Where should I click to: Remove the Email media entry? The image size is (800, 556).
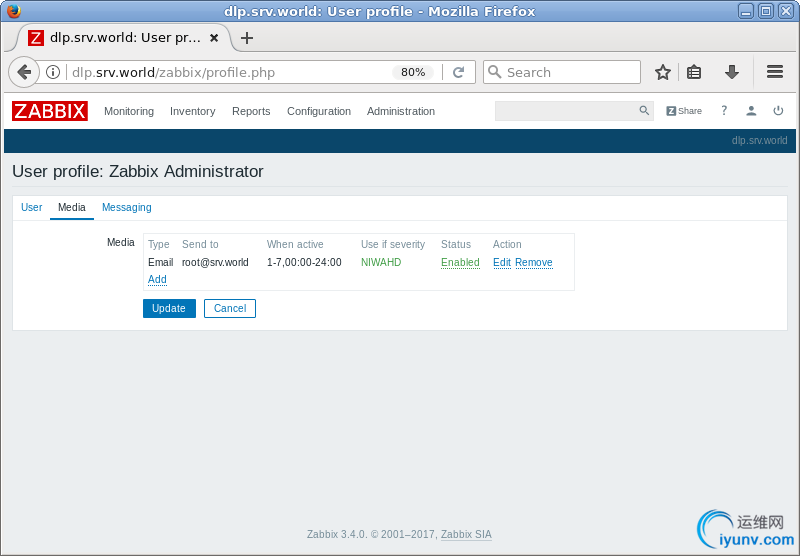point(534,262)
